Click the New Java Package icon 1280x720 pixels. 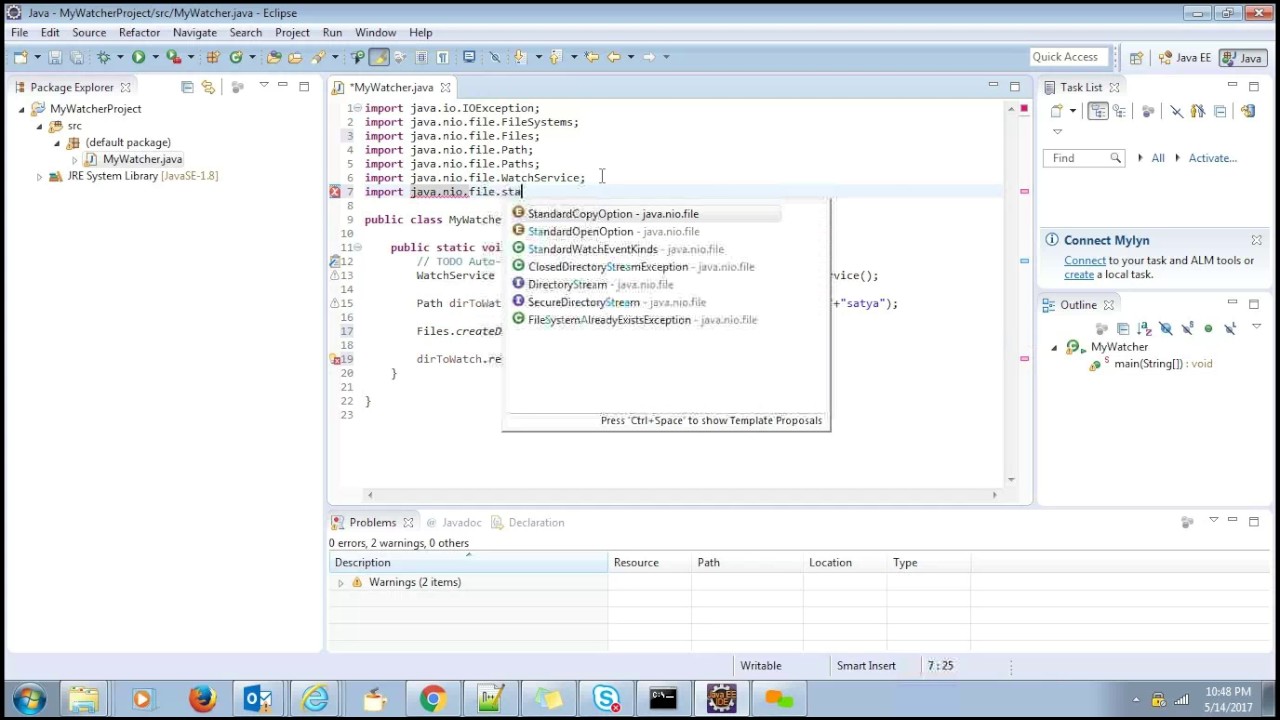tap(212, 57)
